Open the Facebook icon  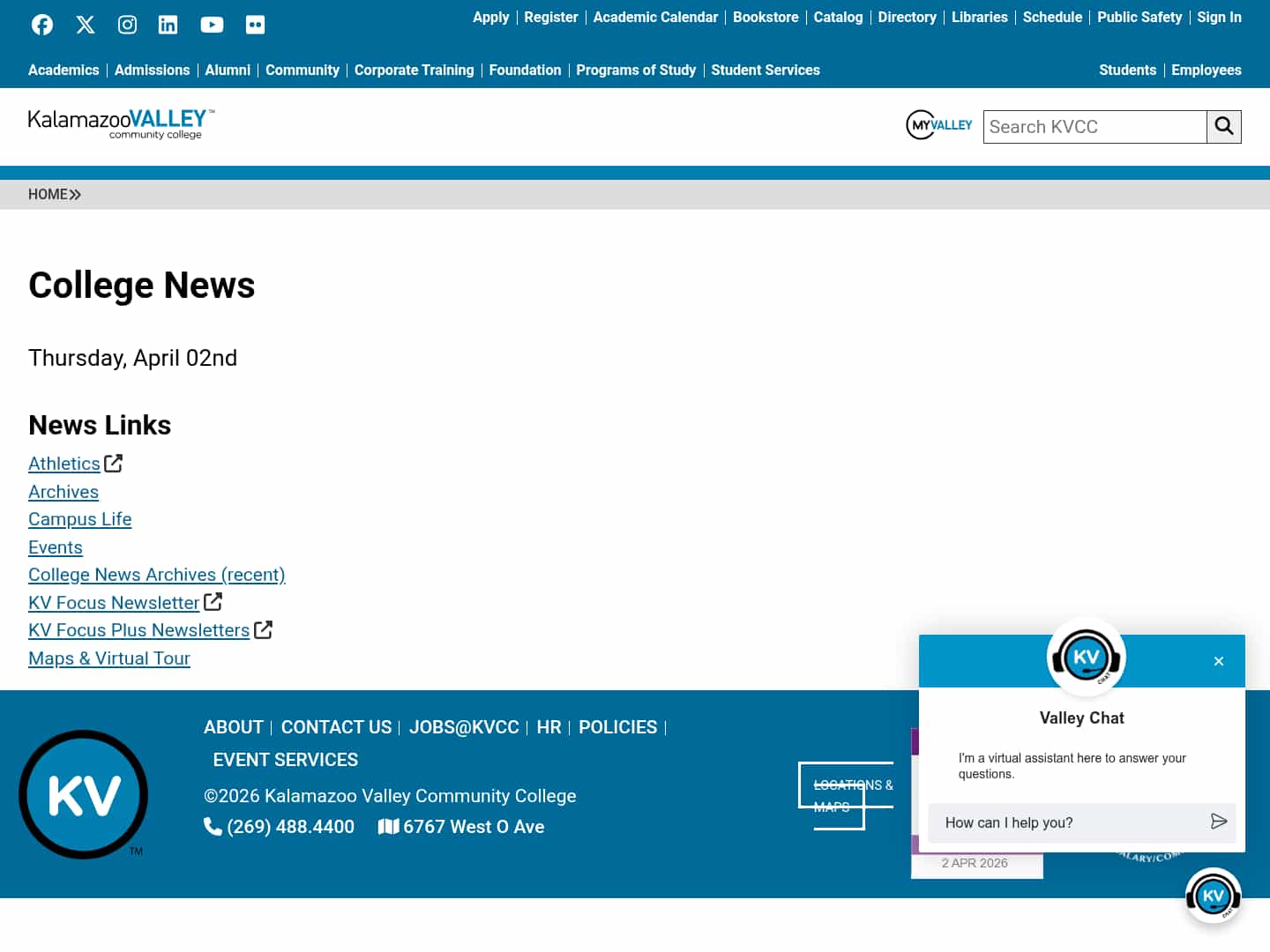click(41, 24)
